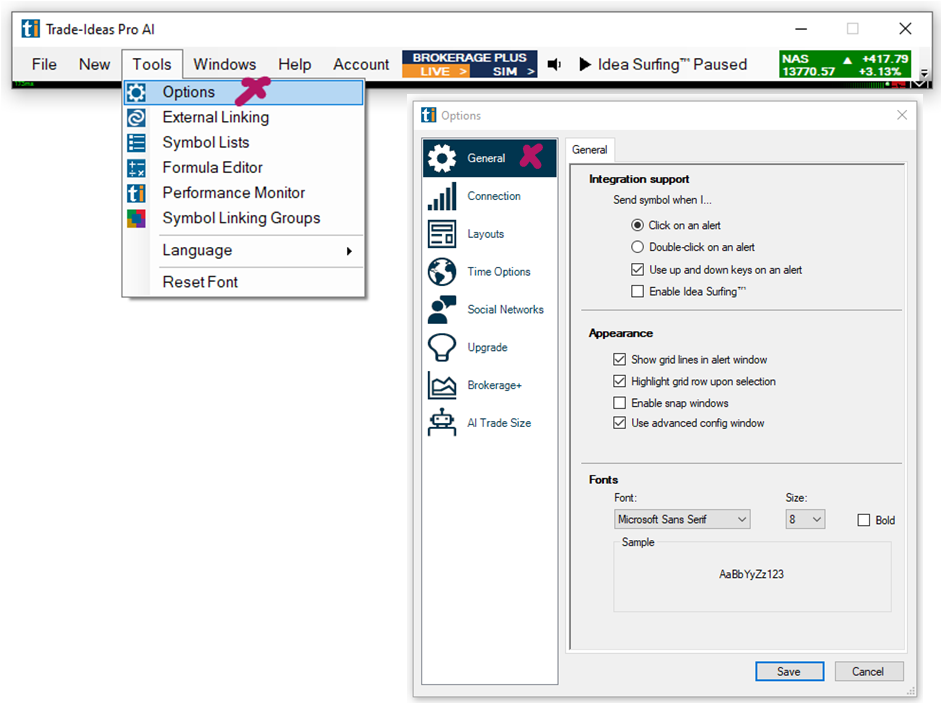Image resolution: width=943 pixels, height=707 pixels.
Task: Open the font Size dropdown
Action: coord(805,519)
